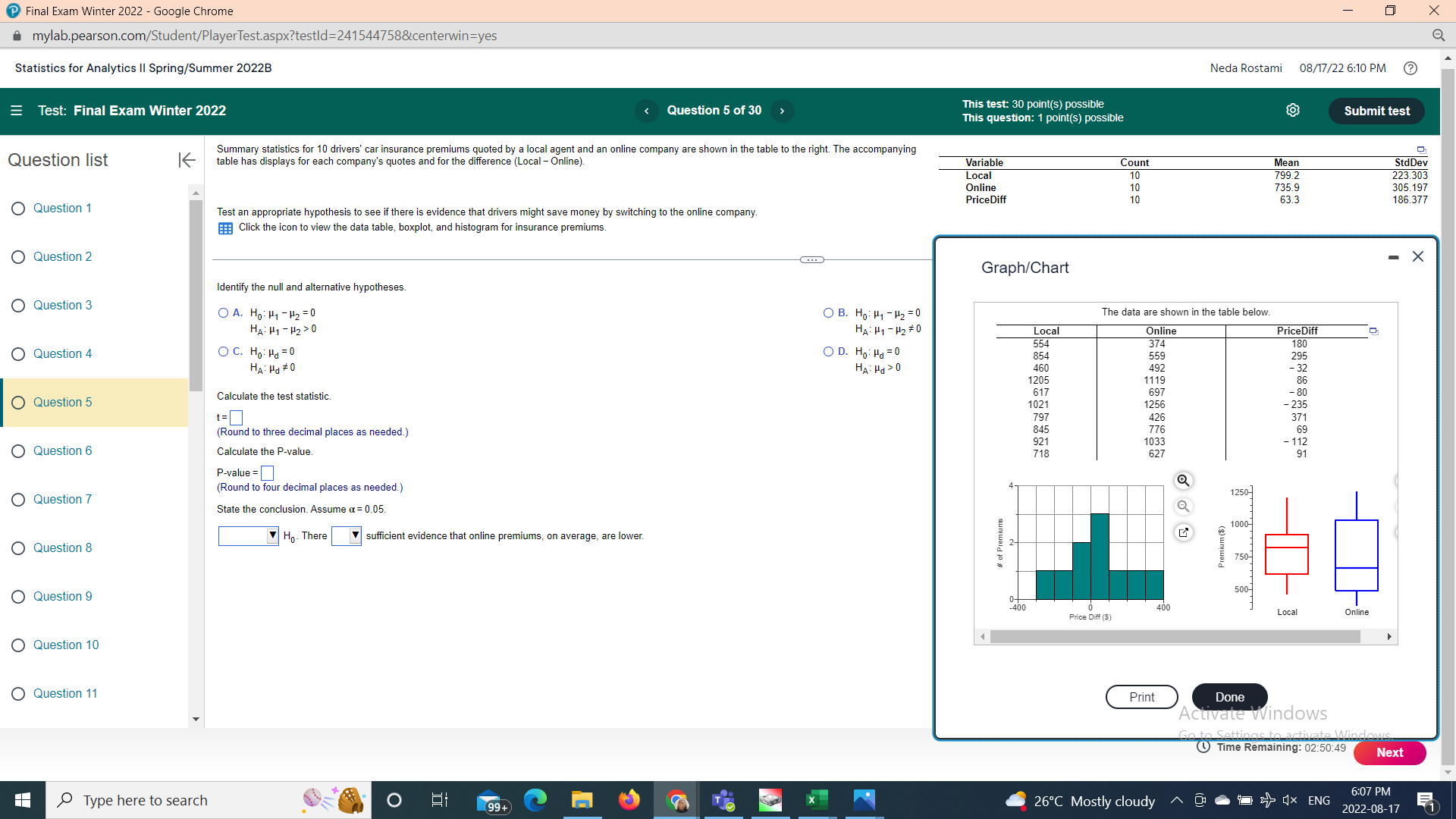Click the t test statistic input box

[237, 418]
